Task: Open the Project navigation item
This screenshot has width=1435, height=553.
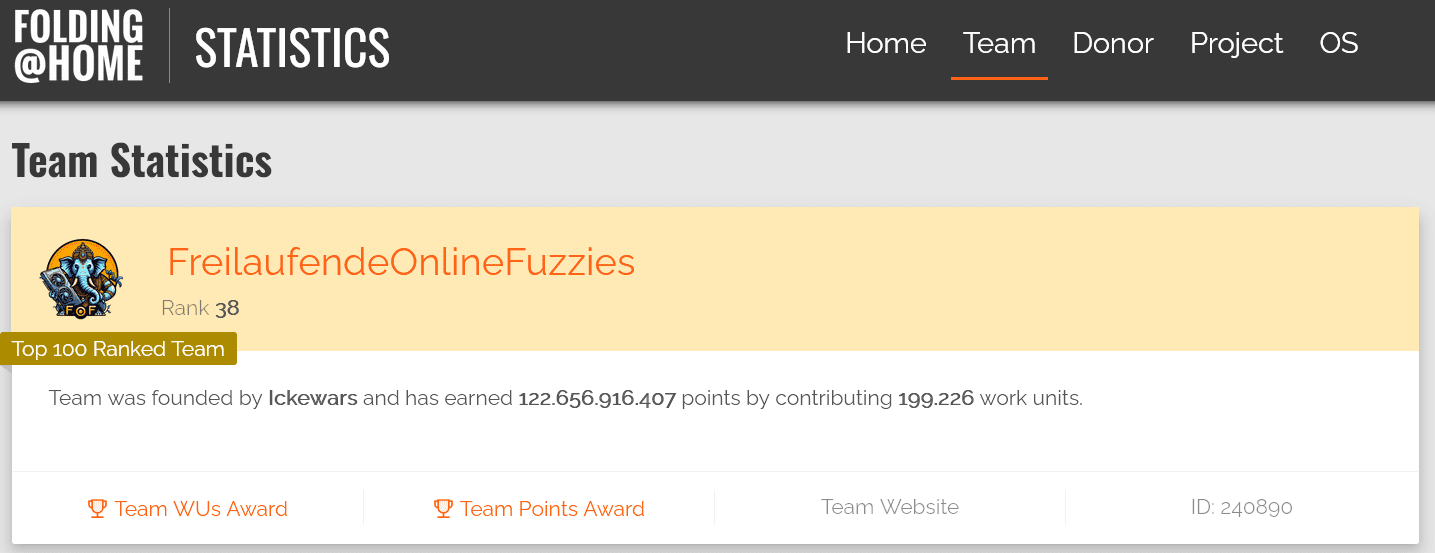Action: coord(1236,44)
